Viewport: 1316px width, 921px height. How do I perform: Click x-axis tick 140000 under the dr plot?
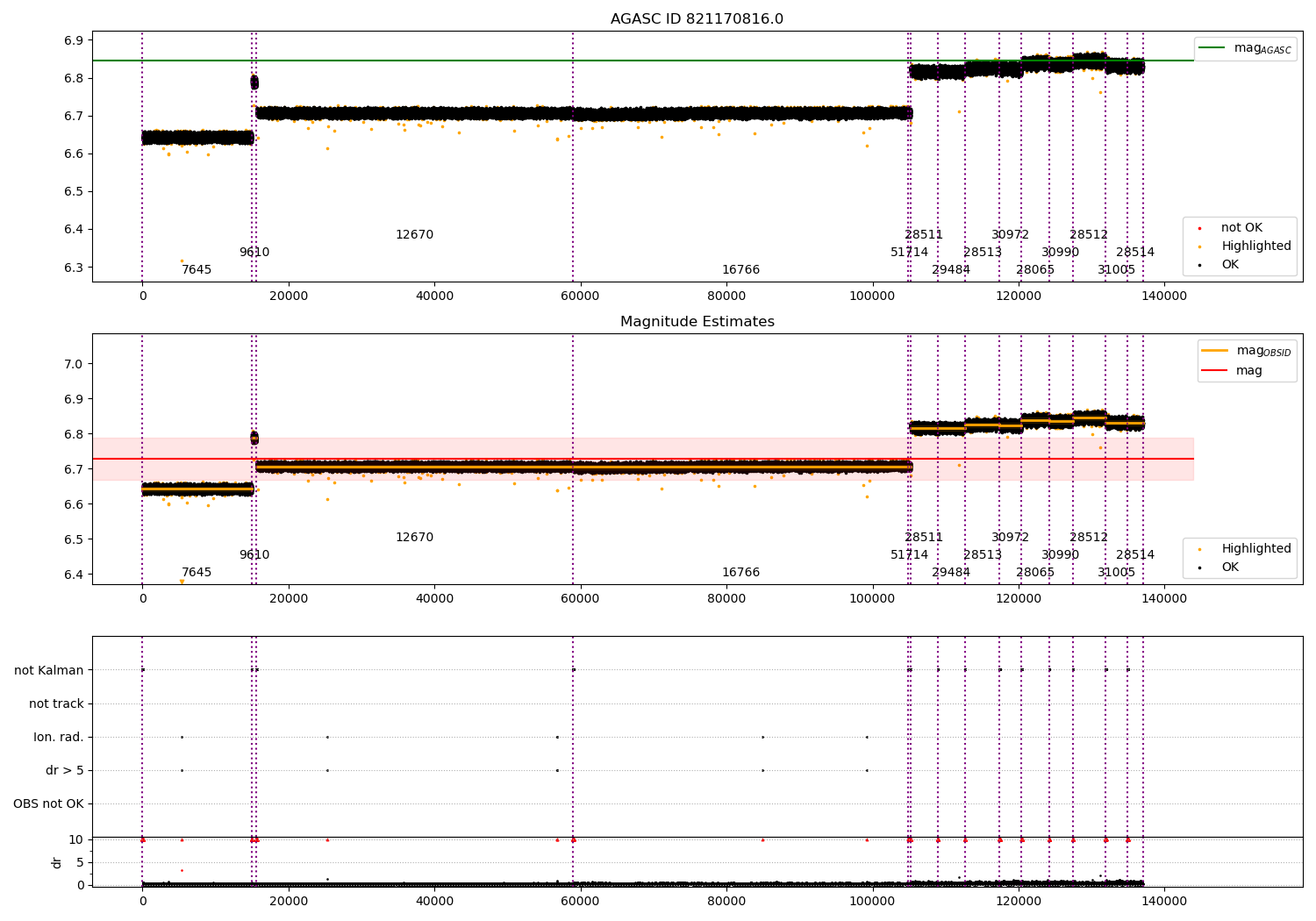[1164, 901]
